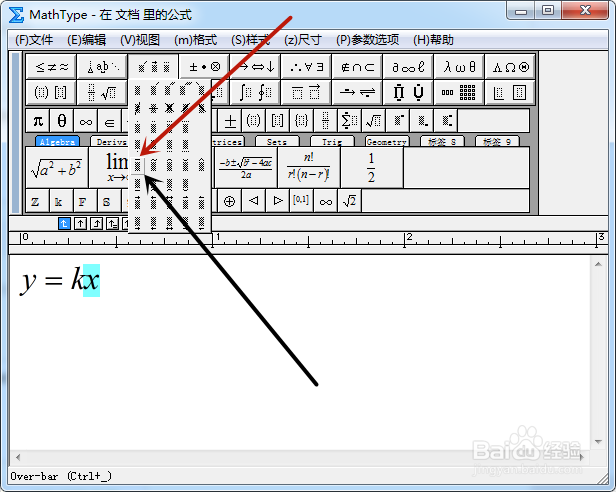Insert curly braces template in small bar
The image size is (616, 492).
(x=301, y=121)
